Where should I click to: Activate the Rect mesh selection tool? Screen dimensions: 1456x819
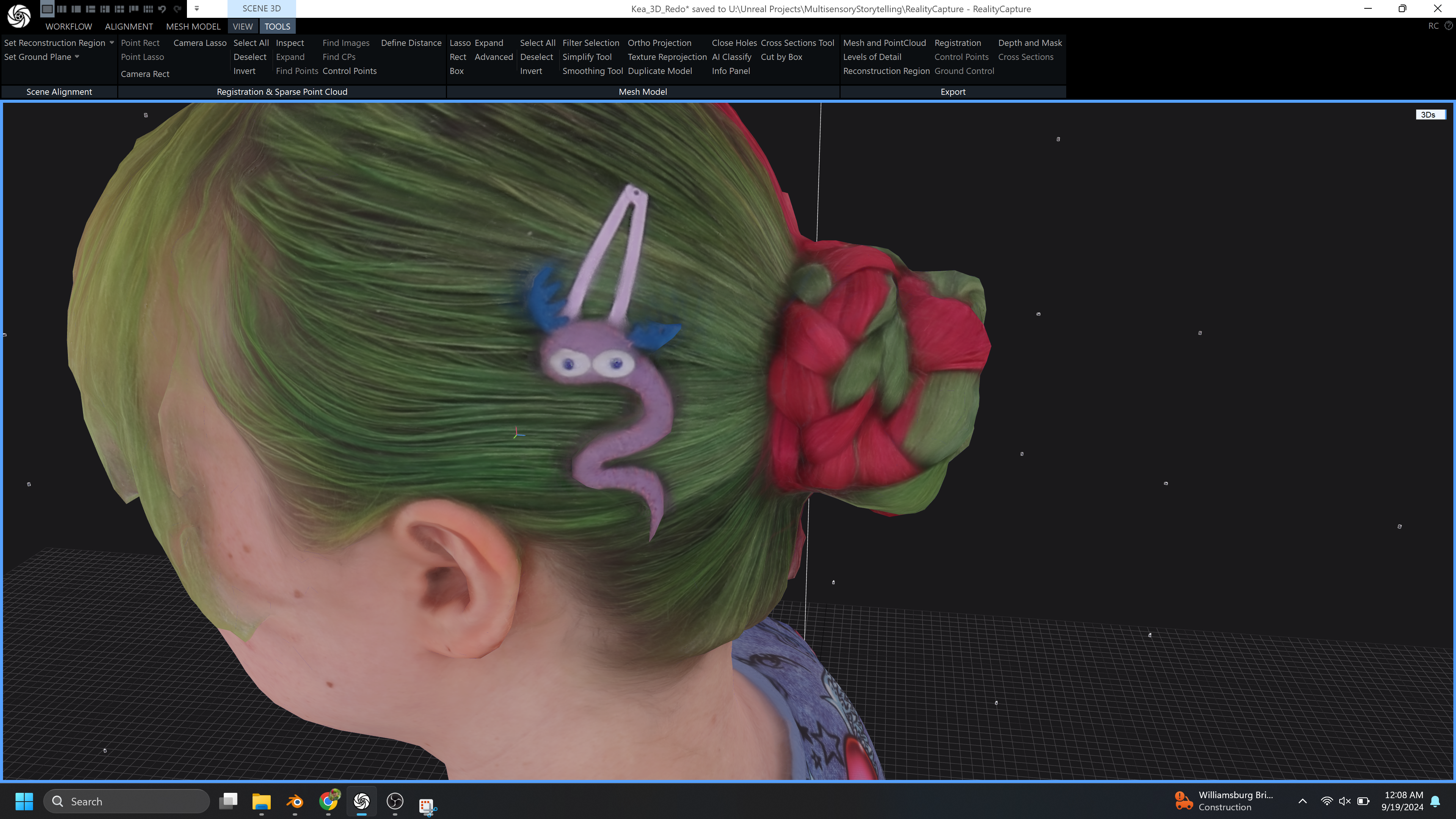tap(458, 57)
